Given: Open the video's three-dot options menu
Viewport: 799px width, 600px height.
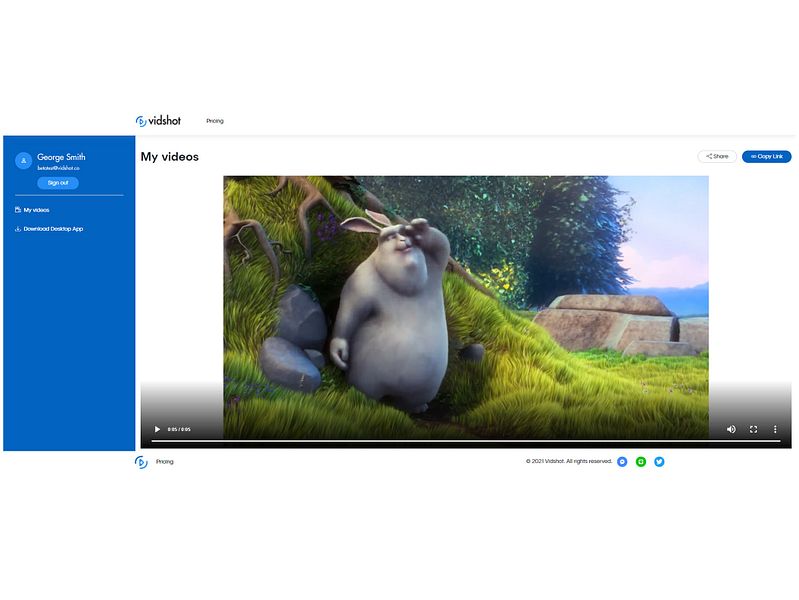Looking at the screenshot, I should pyautogui.click(x=775, y=429).
